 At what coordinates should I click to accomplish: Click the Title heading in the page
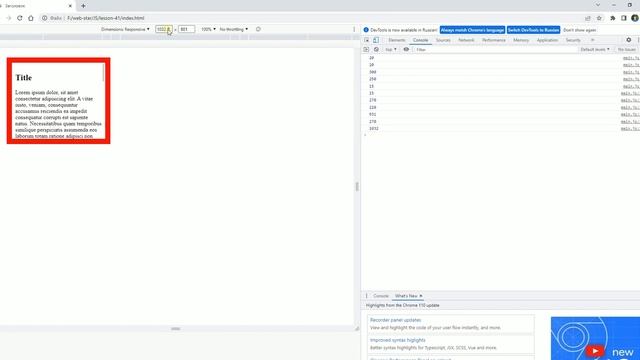point(24,78)
